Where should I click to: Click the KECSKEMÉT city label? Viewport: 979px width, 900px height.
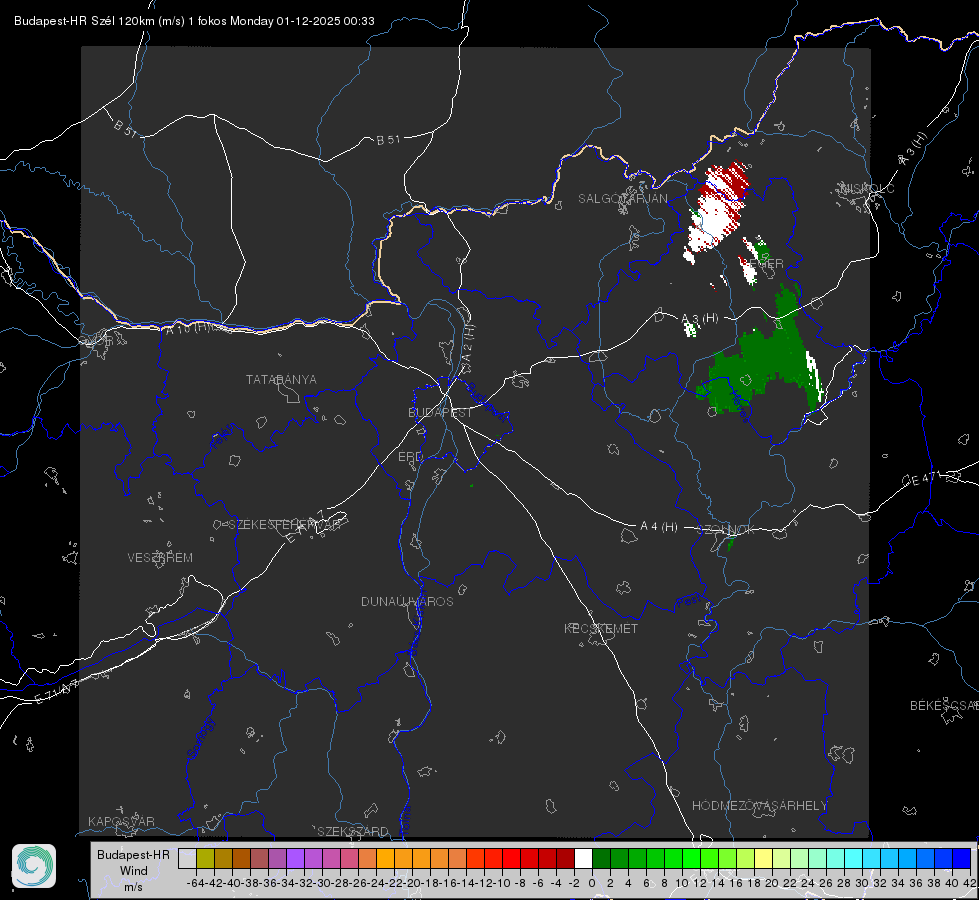click(601, 629)
